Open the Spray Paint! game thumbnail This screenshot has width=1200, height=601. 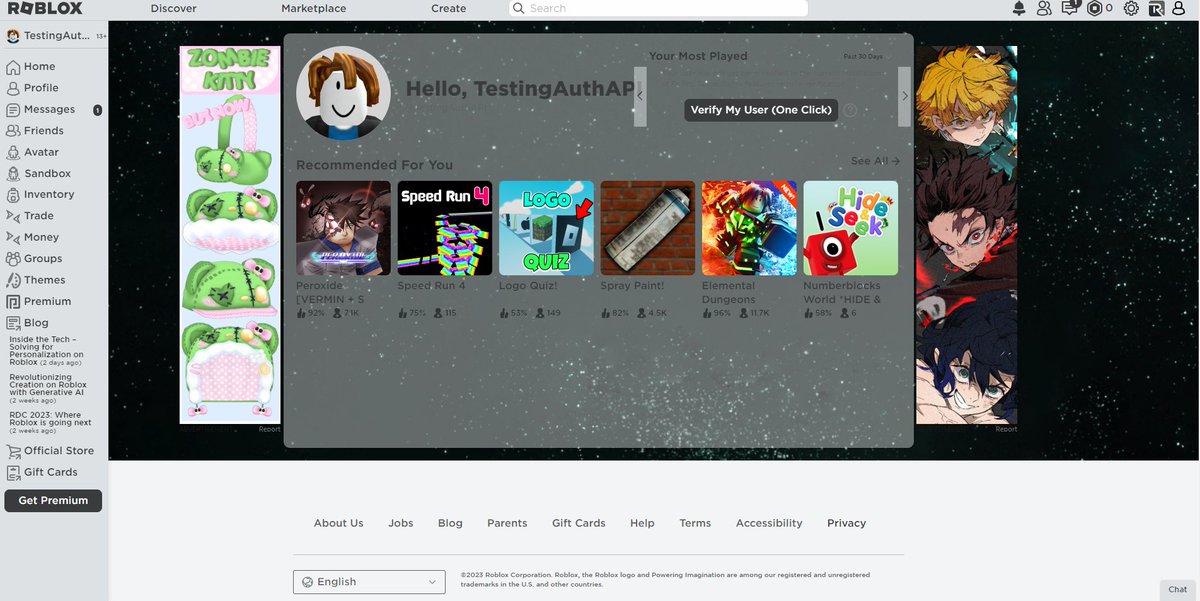pos(648,228)
